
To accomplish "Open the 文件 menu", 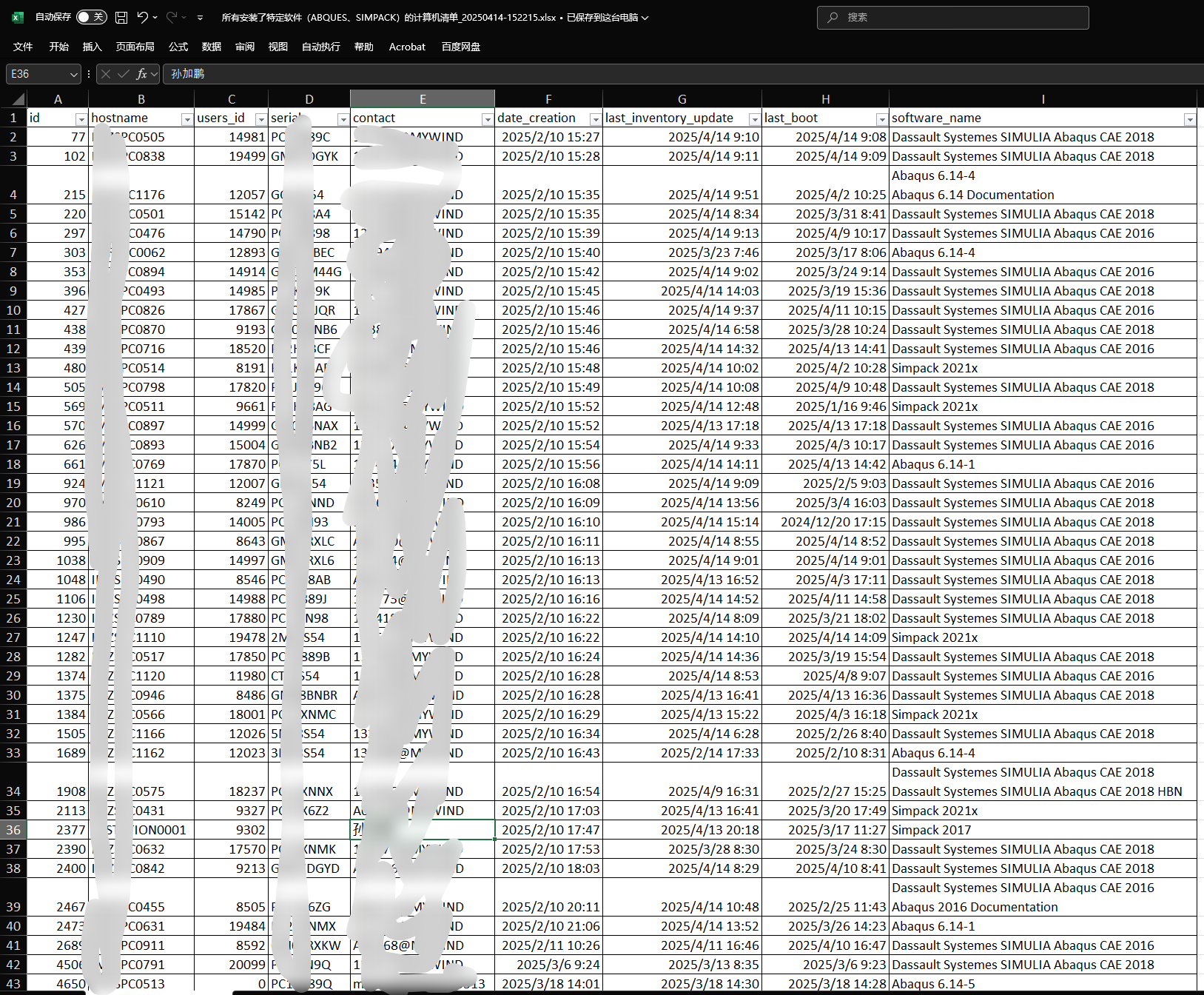I will click(x=23, y=47).
